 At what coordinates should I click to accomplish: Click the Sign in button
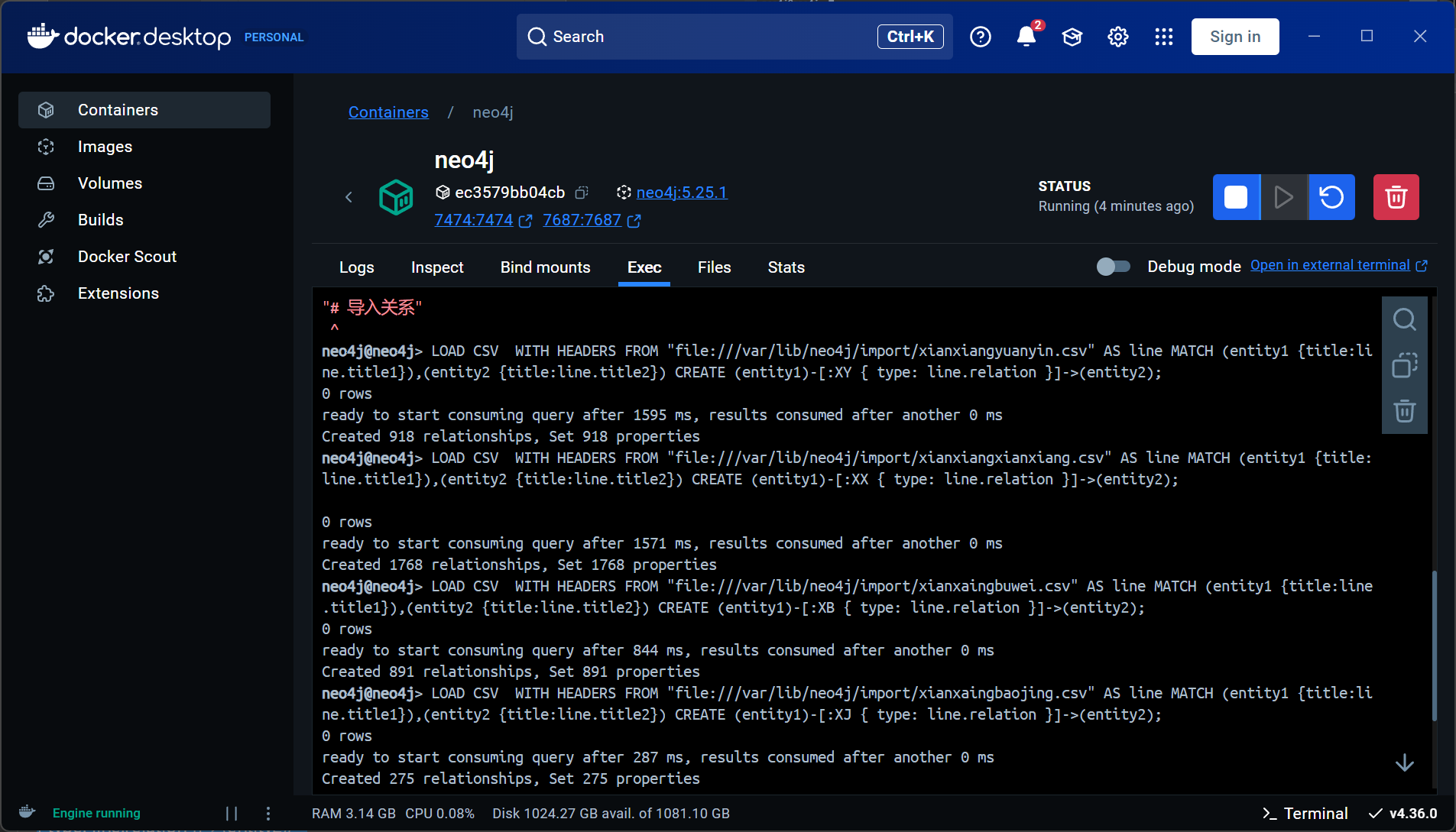tap(1235, 37)
